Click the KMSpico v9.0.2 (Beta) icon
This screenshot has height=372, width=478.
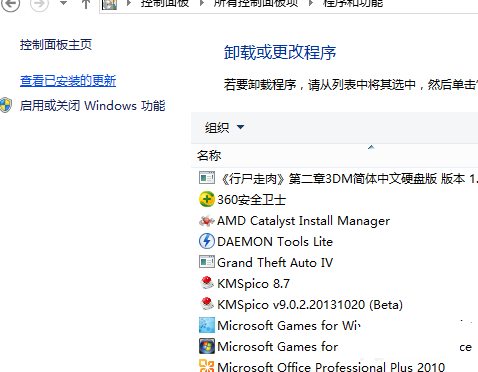[x=207, y=304]
